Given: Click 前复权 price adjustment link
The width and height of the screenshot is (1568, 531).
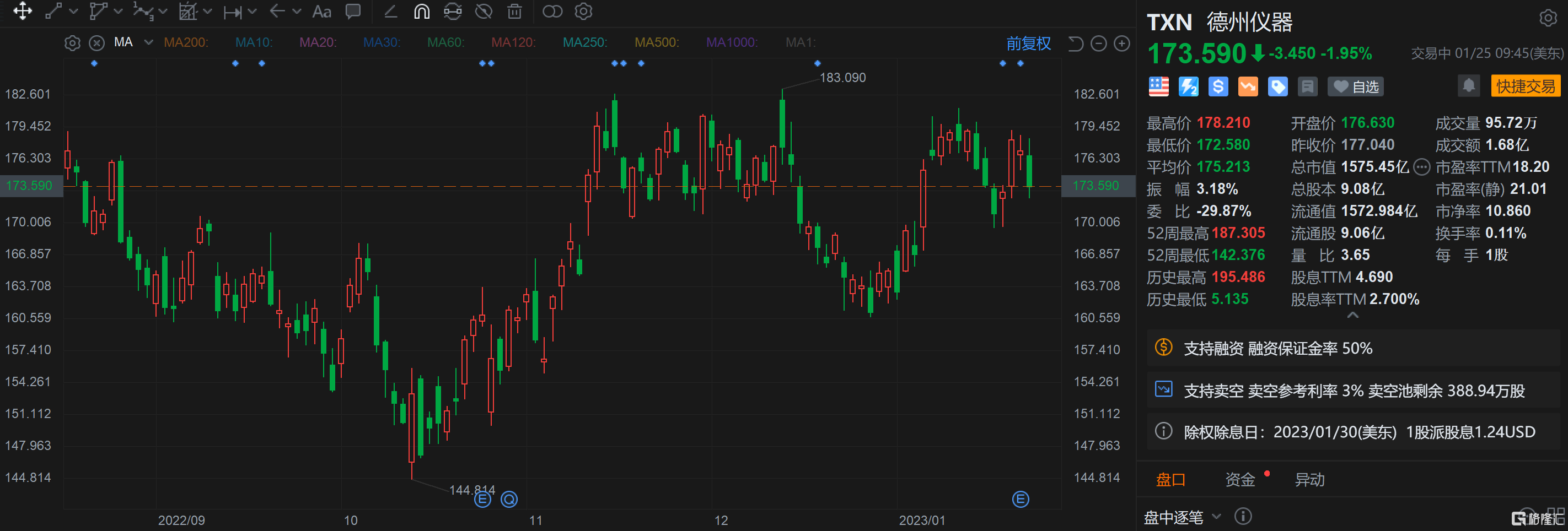Looking at the screenshot, I should tap(1028, 44).
